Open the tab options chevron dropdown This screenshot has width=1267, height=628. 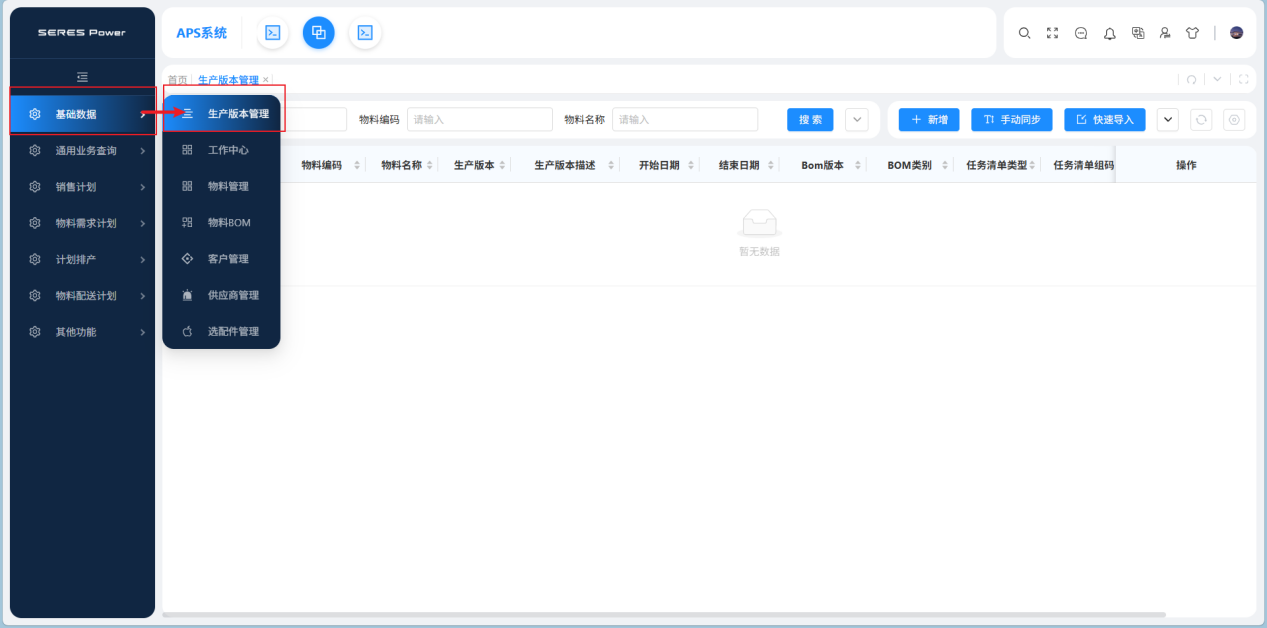click(1217, 79)
